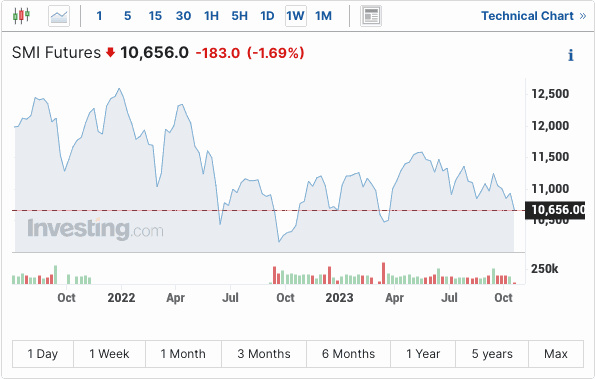Click the 10,656.0 last price
Image resolution: width=595 pixels, height=379 pixels.
pyautogui.click(x=154, y=53)
